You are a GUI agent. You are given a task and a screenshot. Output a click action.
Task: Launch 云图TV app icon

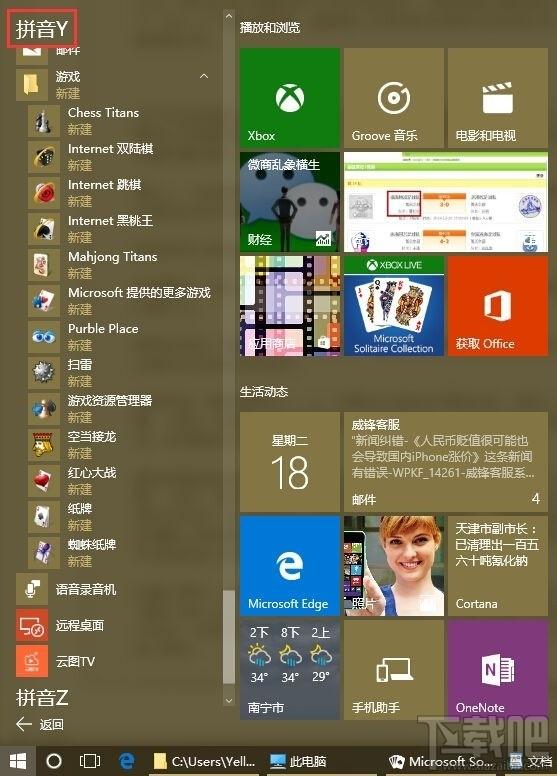point(32,661)
